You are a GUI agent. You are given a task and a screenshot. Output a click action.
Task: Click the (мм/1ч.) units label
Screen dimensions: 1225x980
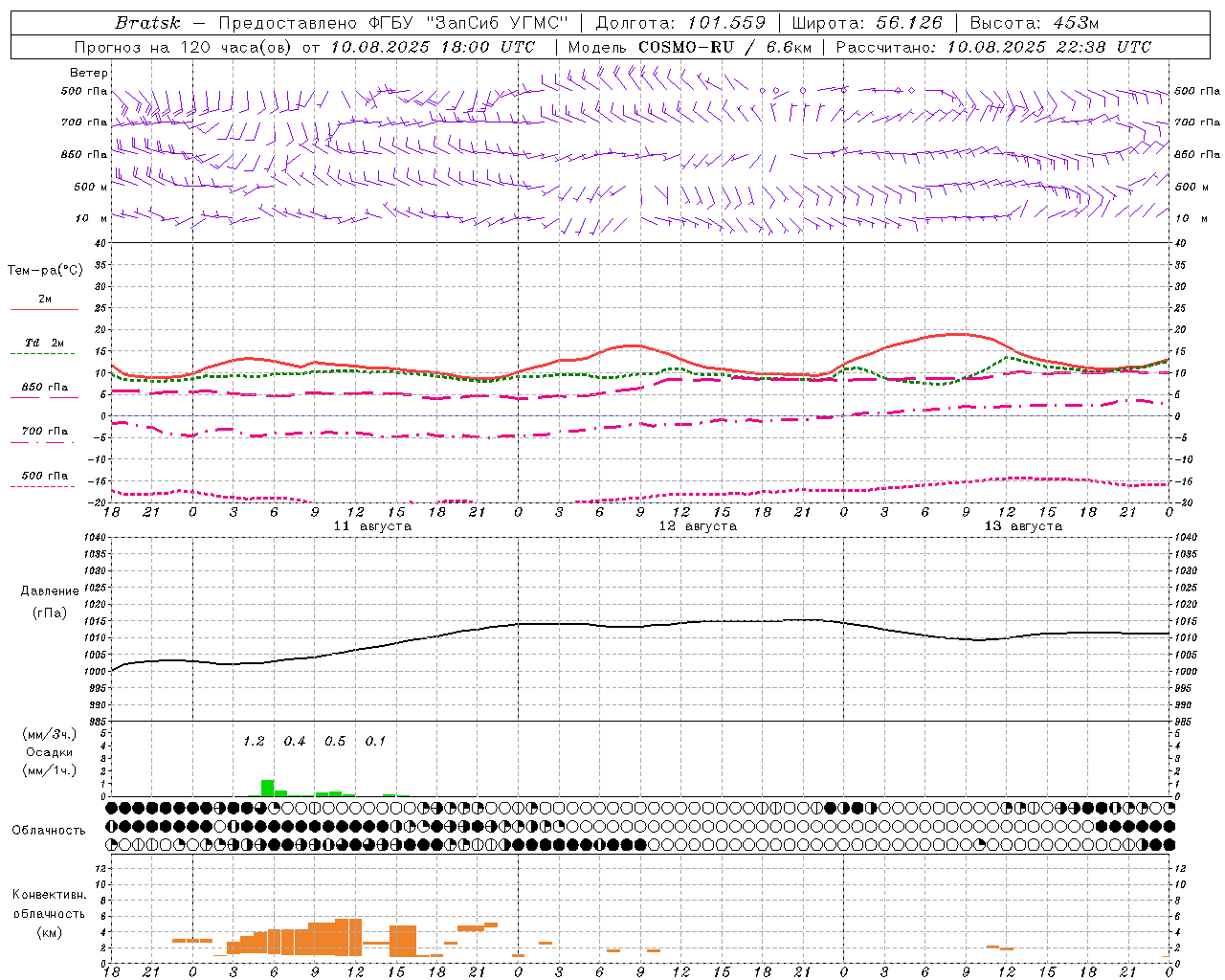[49, 770]
